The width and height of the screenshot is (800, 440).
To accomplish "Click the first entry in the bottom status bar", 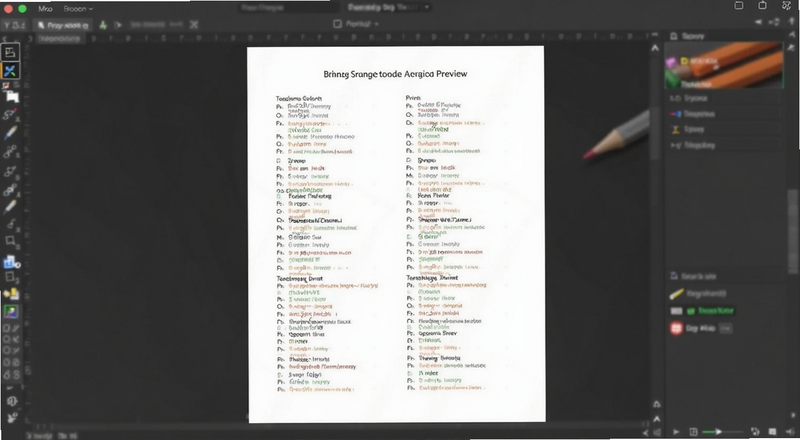I will click(40, 435).
